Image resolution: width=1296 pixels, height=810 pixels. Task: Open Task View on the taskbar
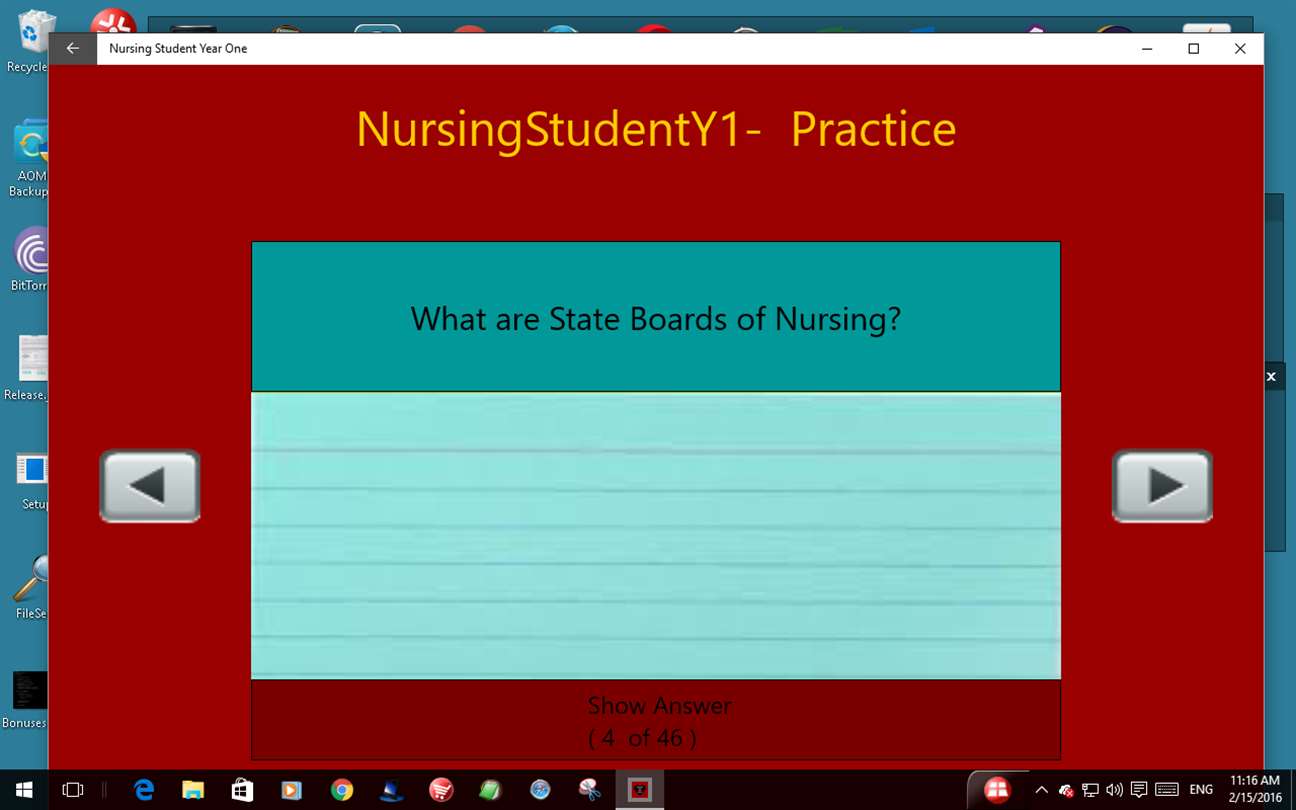click(x=73, y=790)
